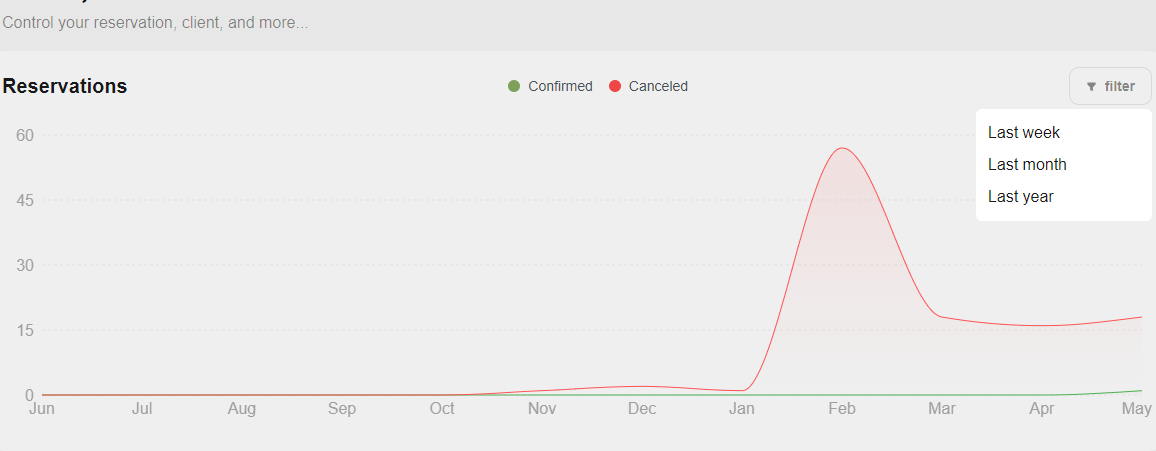Image resolution: width=1156 pixels, height=451 pixels.
Task: Toggle the Confirmed legend series
Action: [x=550, y=86]
